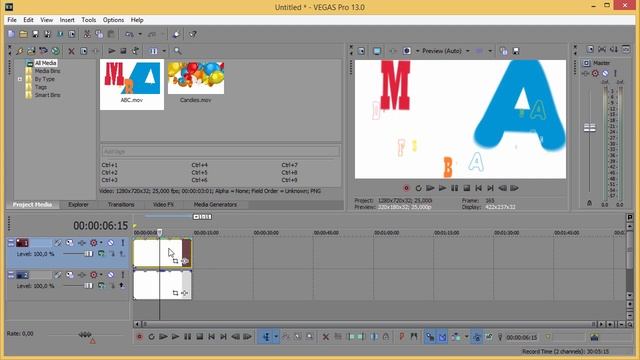
Task: Toggle Track 2 compositing mode button
Action: click(x=101, y=286)
